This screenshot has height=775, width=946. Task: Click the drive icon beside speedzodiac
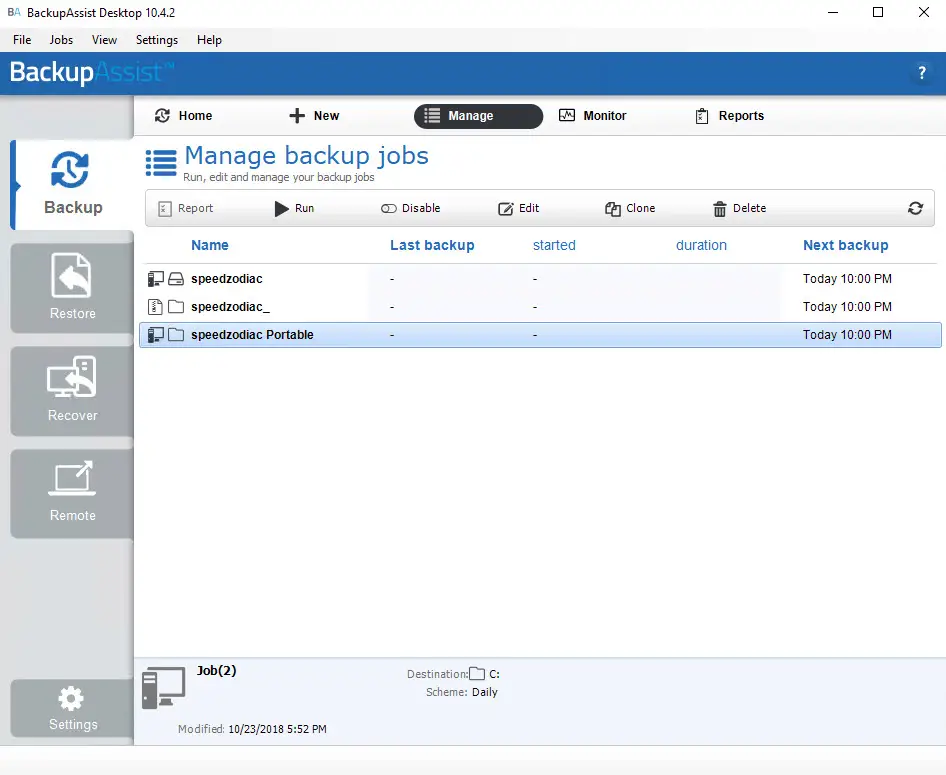tap(176, 279)
